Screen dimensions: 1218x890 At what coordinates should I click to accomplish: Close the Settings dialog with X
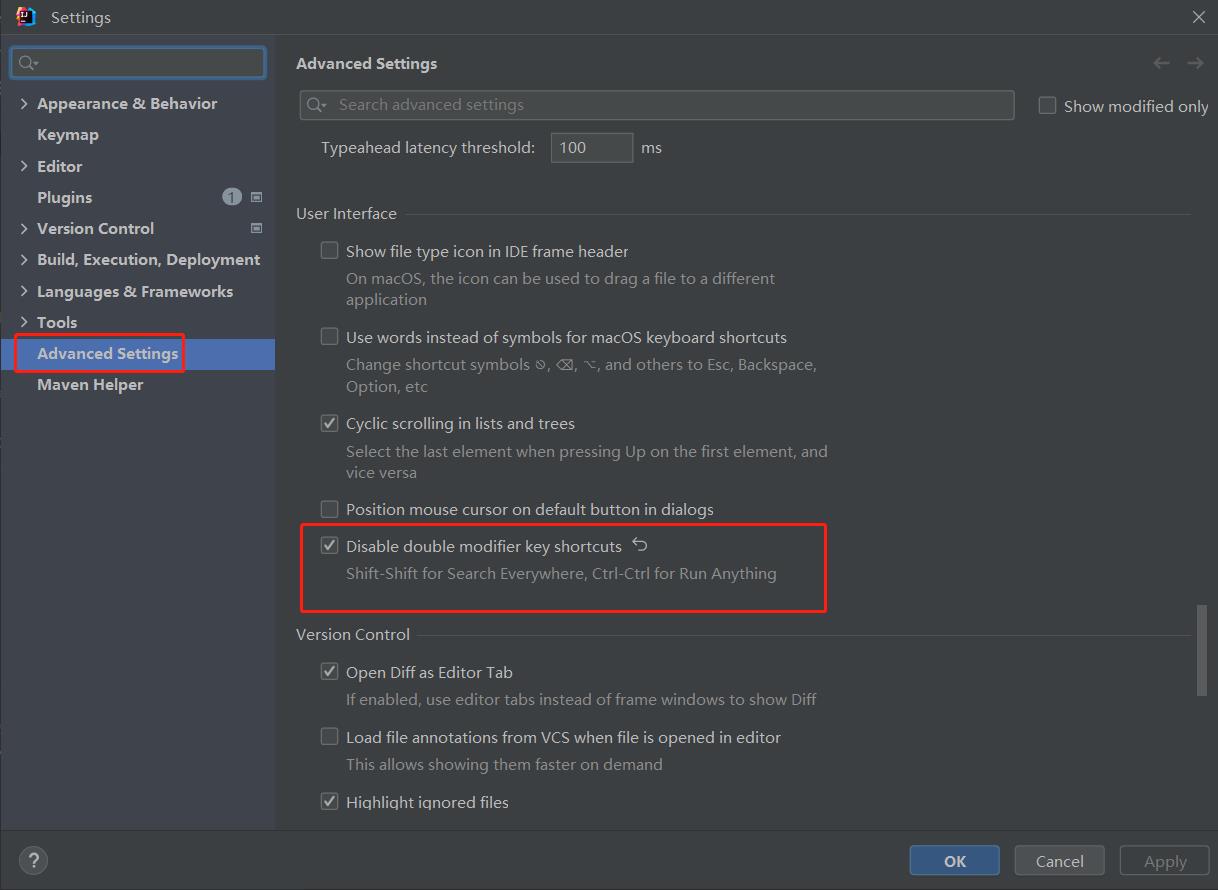coord(1198,17)
